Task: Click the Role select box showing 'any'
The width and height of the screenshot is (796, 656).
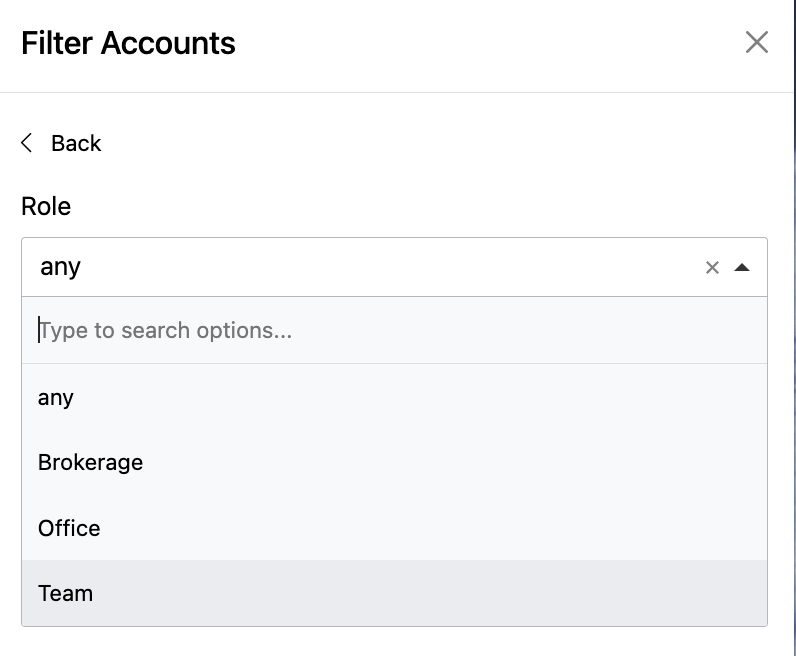Action: click(394, 267)
